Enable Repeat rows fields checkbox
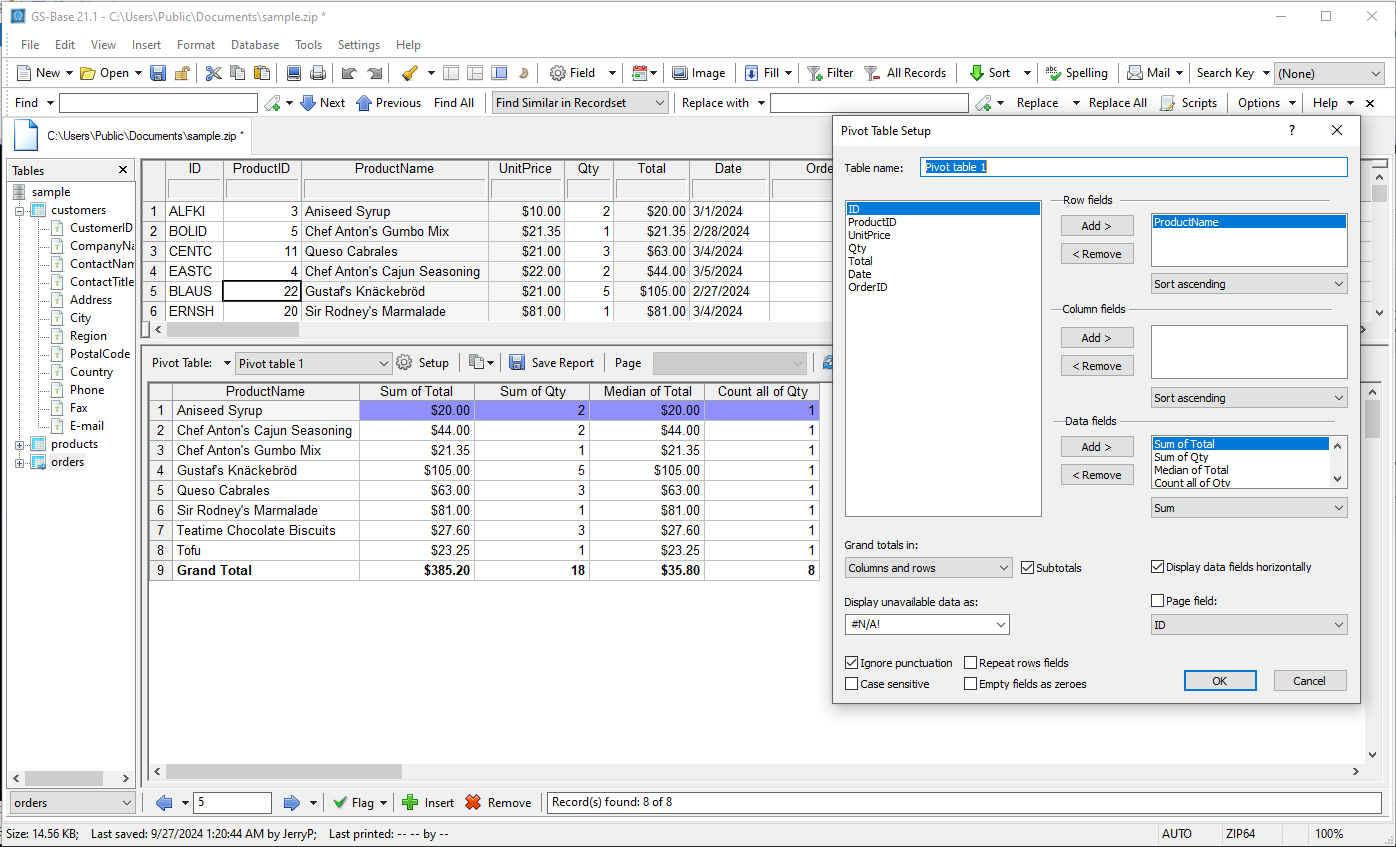Viewport: 1396px width, 847px height. point(970,663)
